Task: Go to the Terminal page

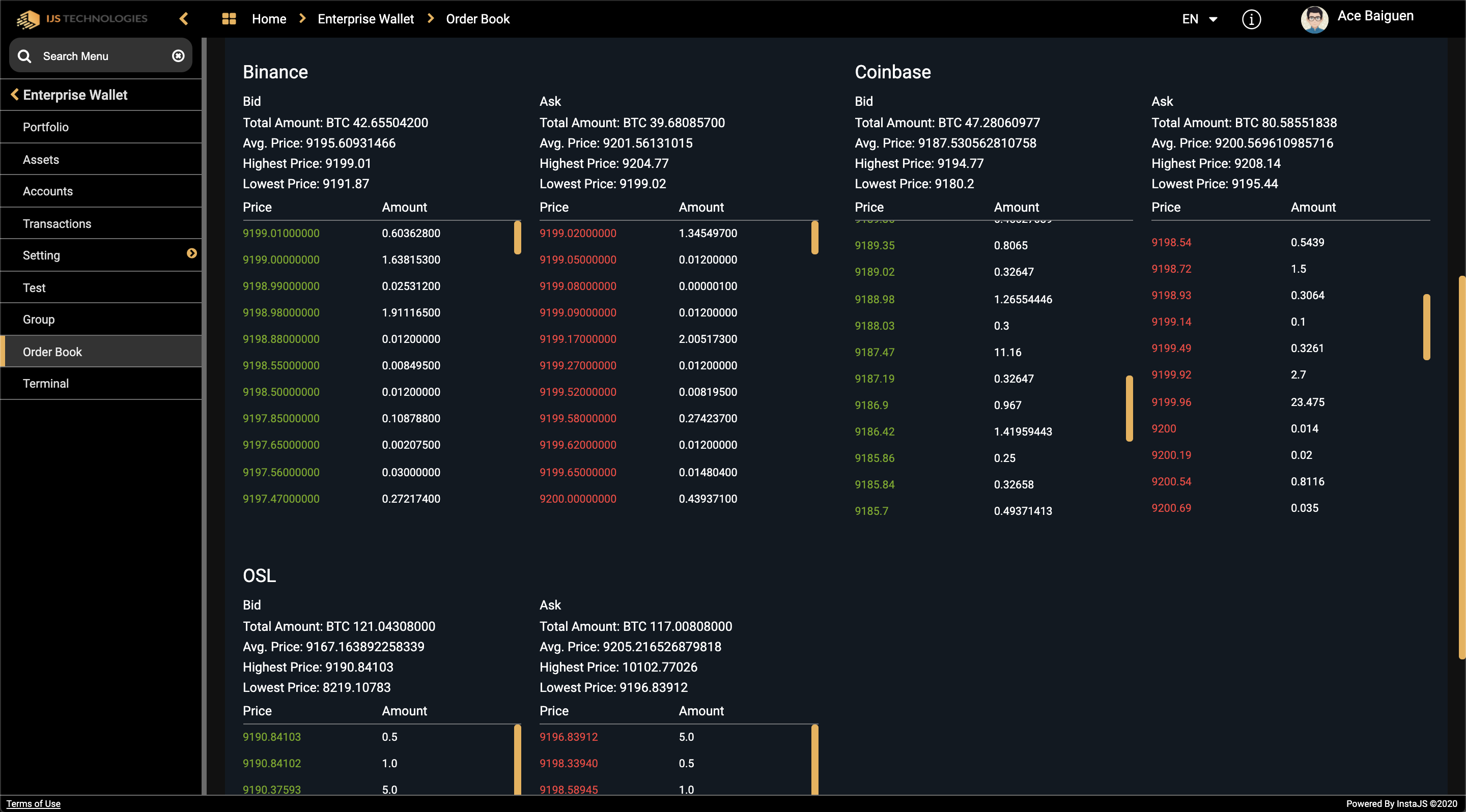Action: tap(45, 383)
